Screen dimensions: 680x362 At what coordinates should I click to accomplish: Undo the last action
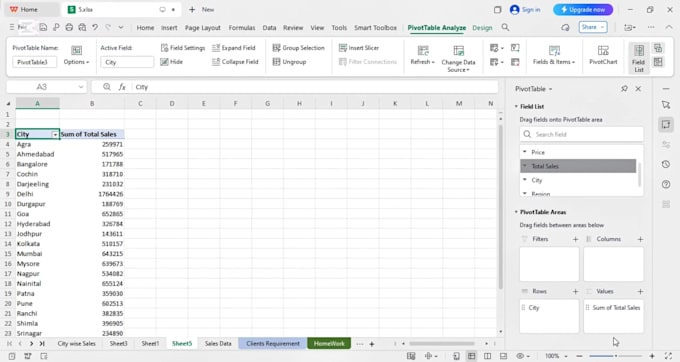pos(95,27)
